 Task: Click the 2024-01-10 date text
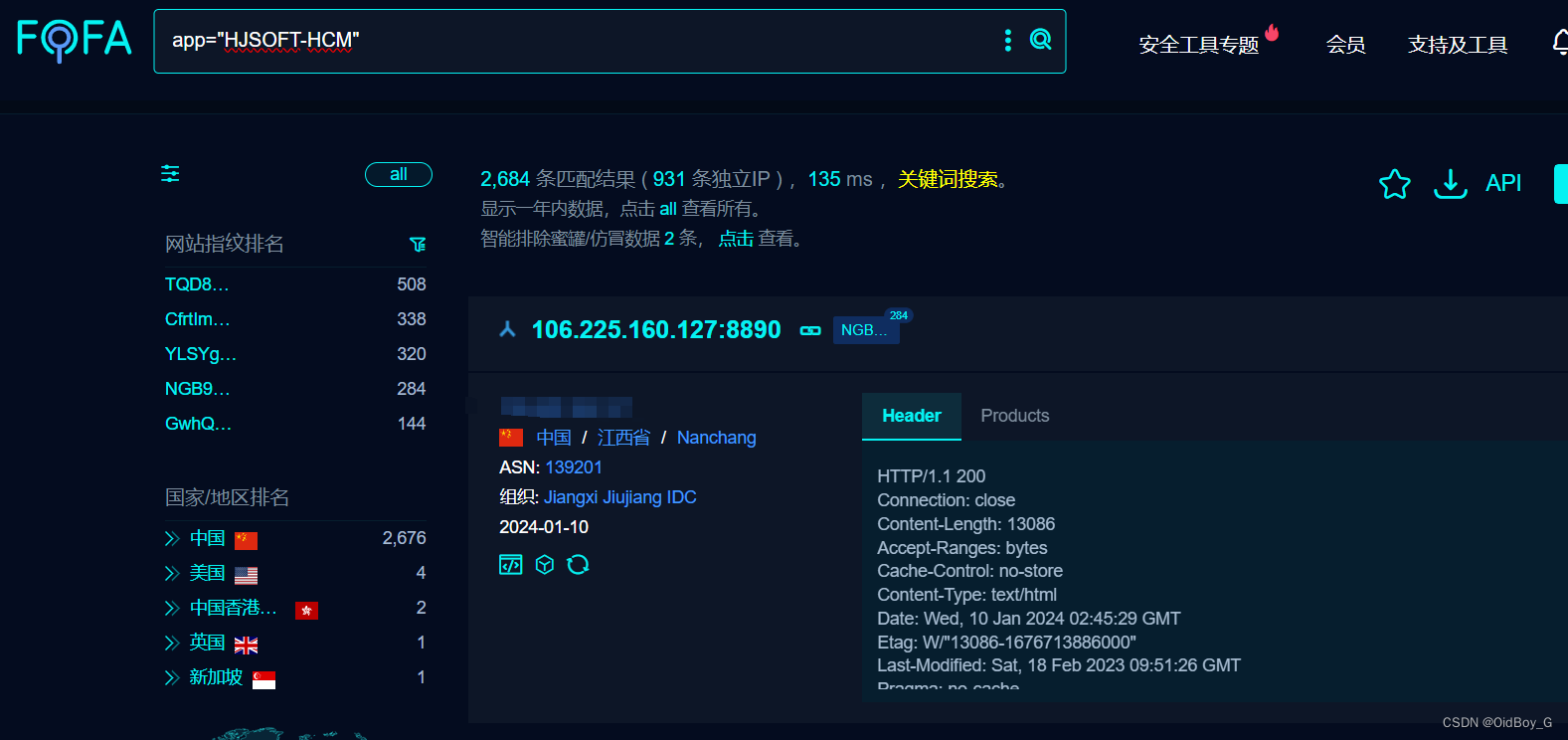(x=544, y=527)
